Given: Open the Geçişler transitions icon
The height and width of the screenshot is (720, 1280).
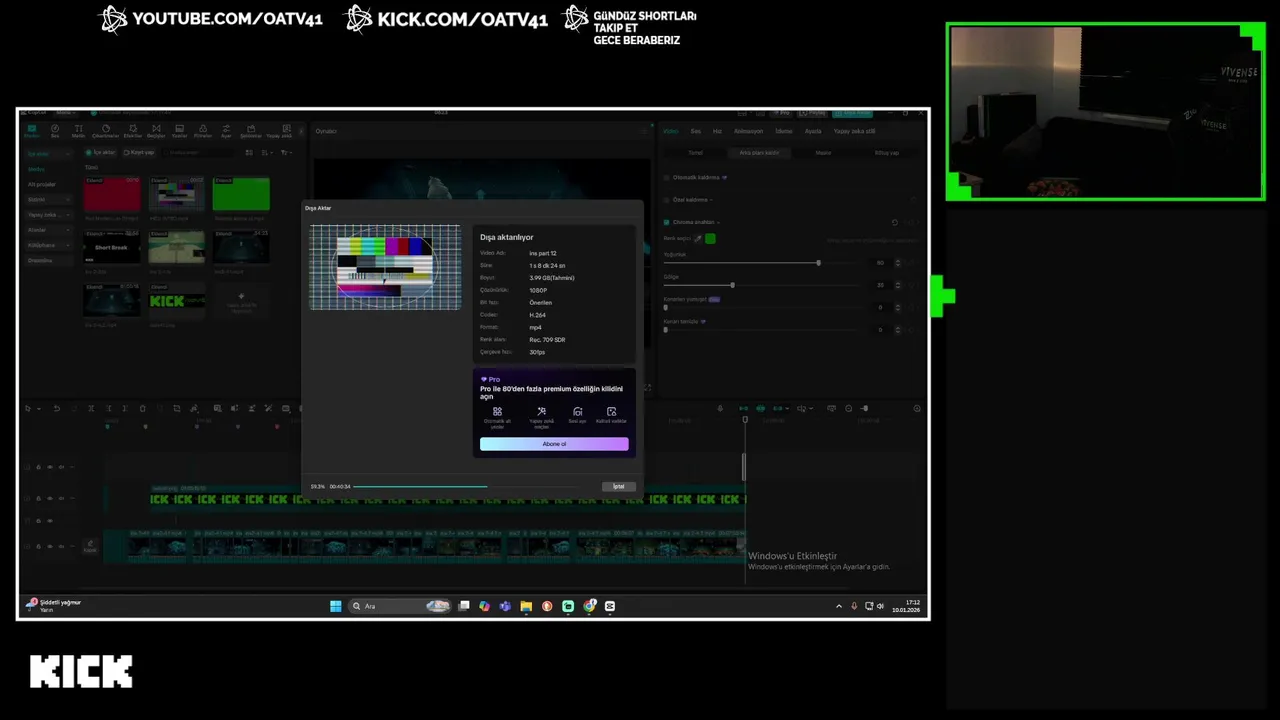Looking at the screenshot, I should tap(156, 131).
